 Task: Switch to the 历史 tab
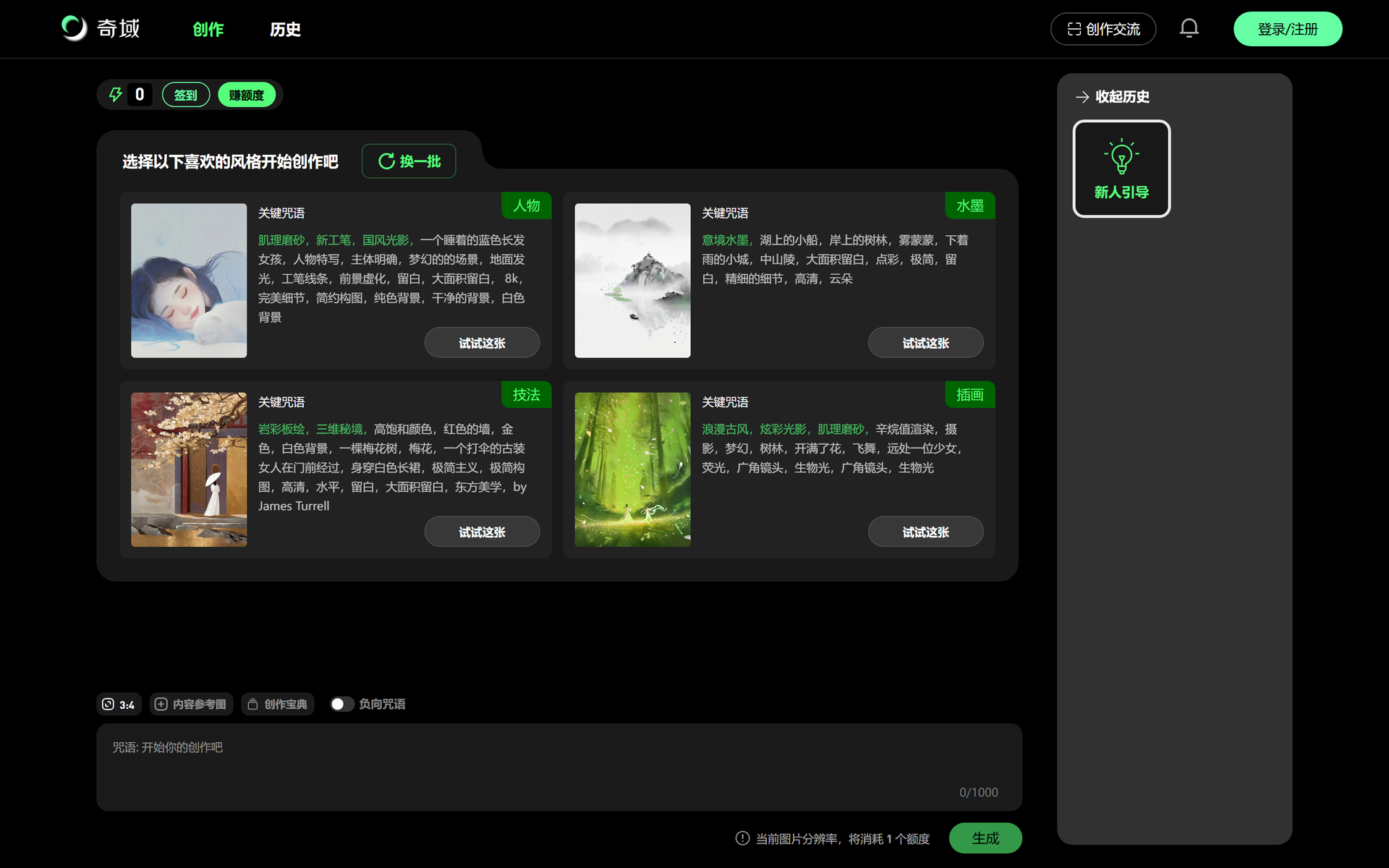(x=285, y=30)
